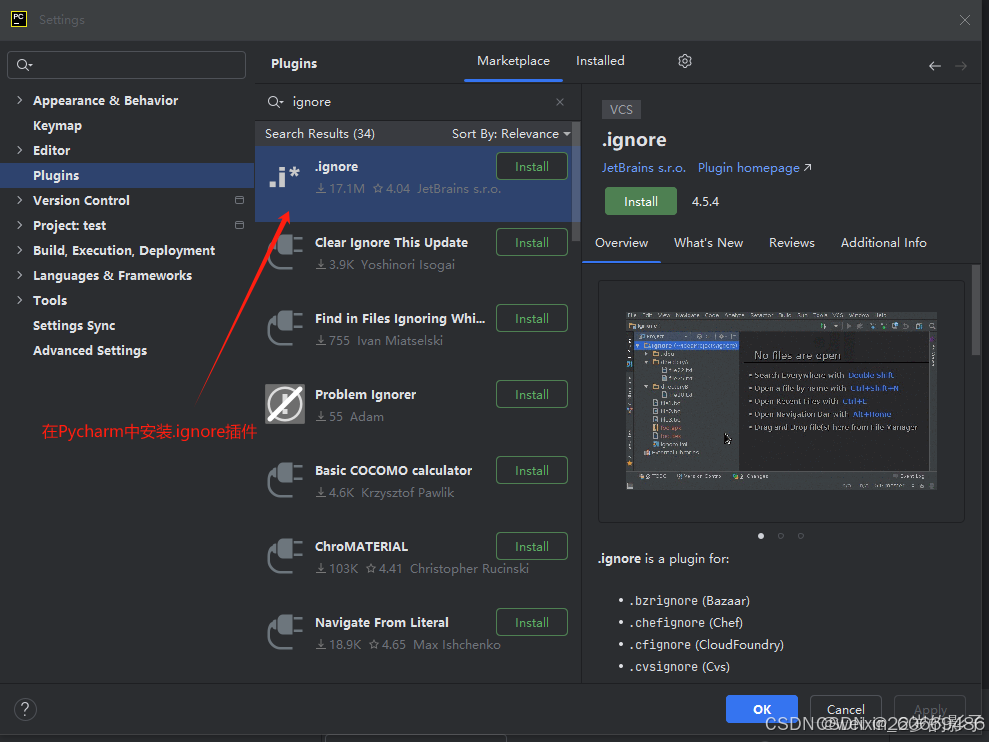Expand the Project: test node
989x742 pixels.
(20, 225)
